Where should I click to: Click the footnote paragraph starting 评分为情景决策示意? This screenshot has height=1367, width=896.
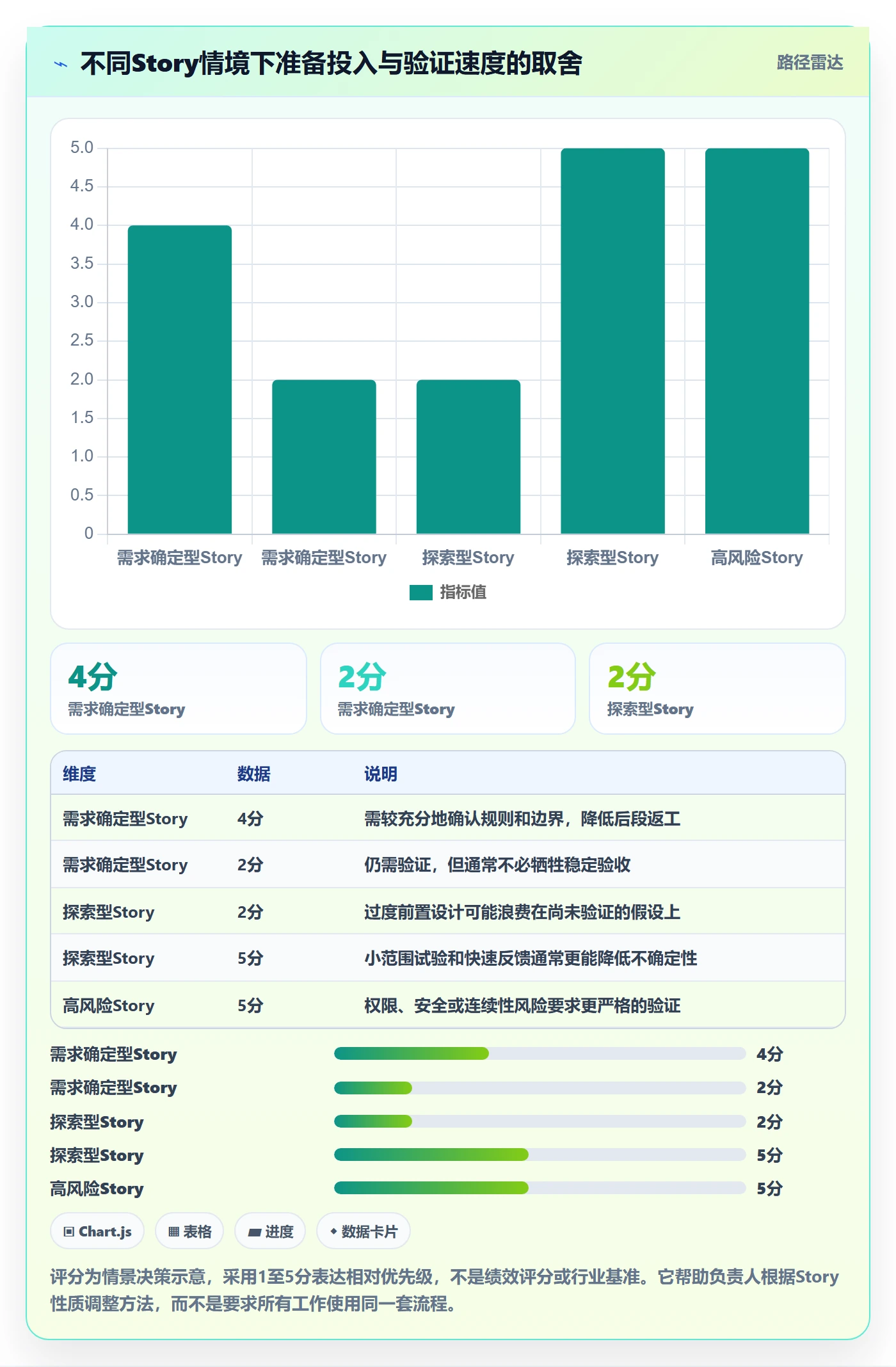[445, 1290]
